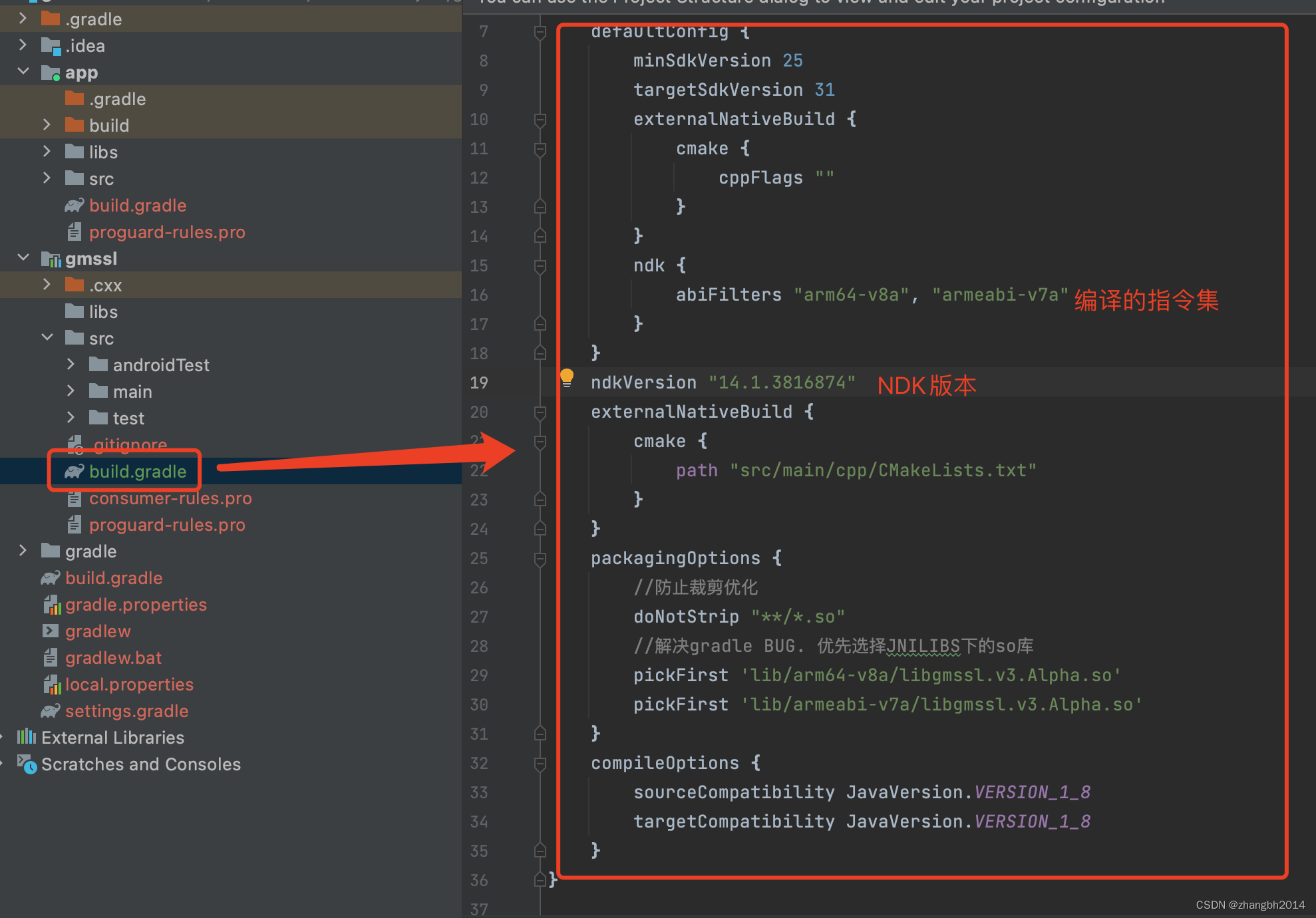The height and width of the screenshot is (918, 1316).
Task: Open local.properties file
Action: (x=129, y=685)
